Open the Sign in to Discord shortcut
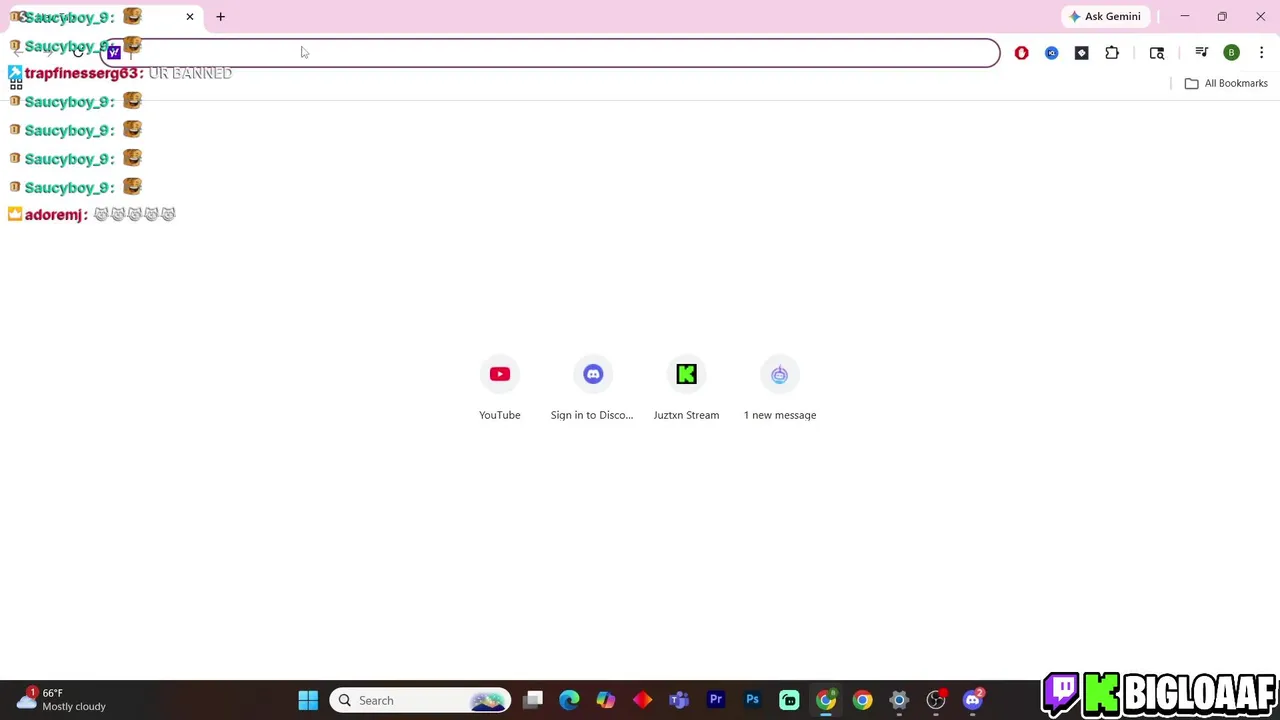This screenshot has width=1280, height=720. [593, 374]
